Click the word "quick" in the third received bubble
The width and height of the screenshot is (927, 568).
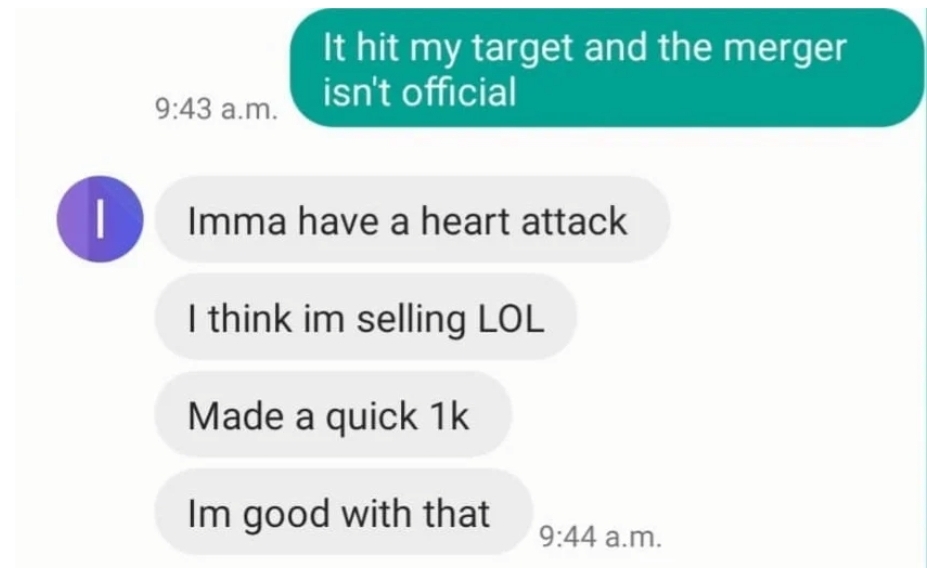click(372, 418)
